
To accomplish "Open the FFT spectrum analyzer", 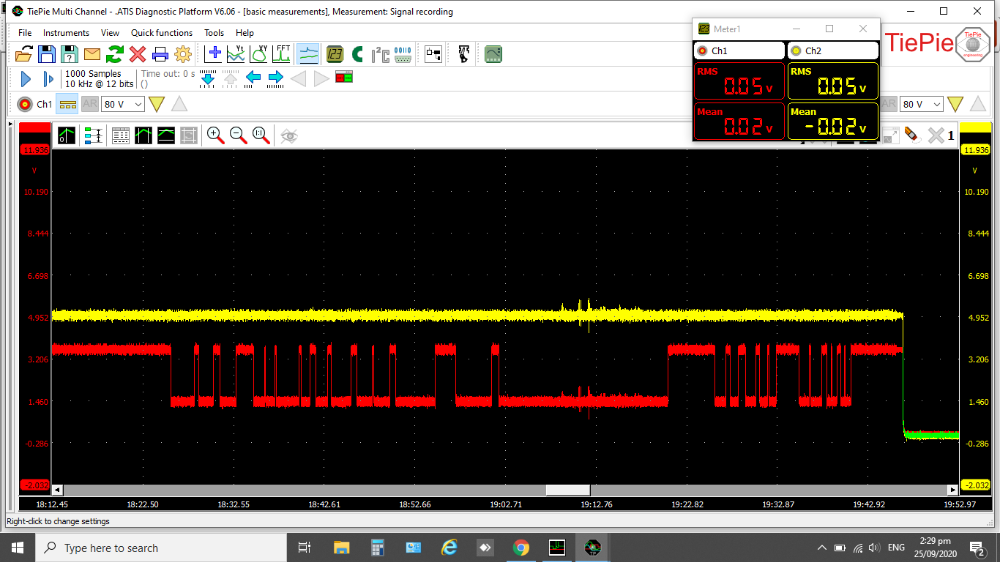I will (x=283, y=54).
